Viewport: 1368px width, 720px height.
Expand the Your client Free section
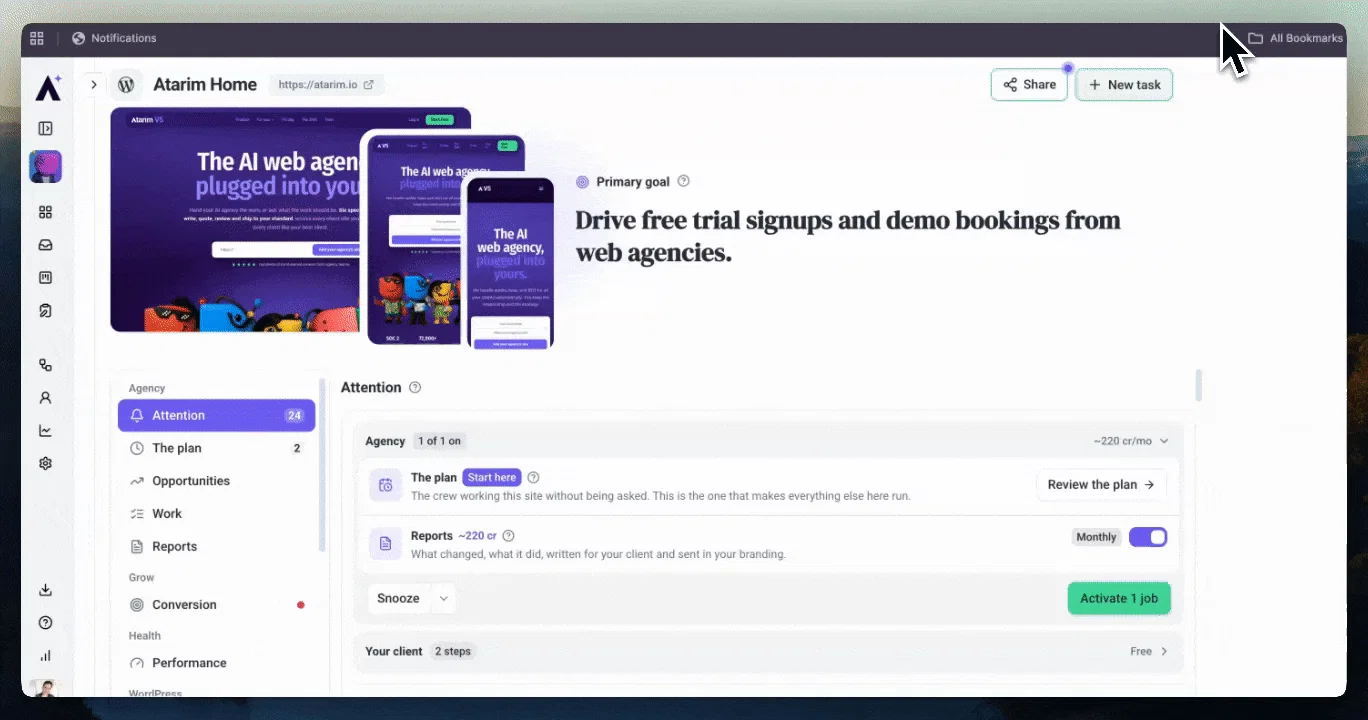click(x=1164, y=651)
